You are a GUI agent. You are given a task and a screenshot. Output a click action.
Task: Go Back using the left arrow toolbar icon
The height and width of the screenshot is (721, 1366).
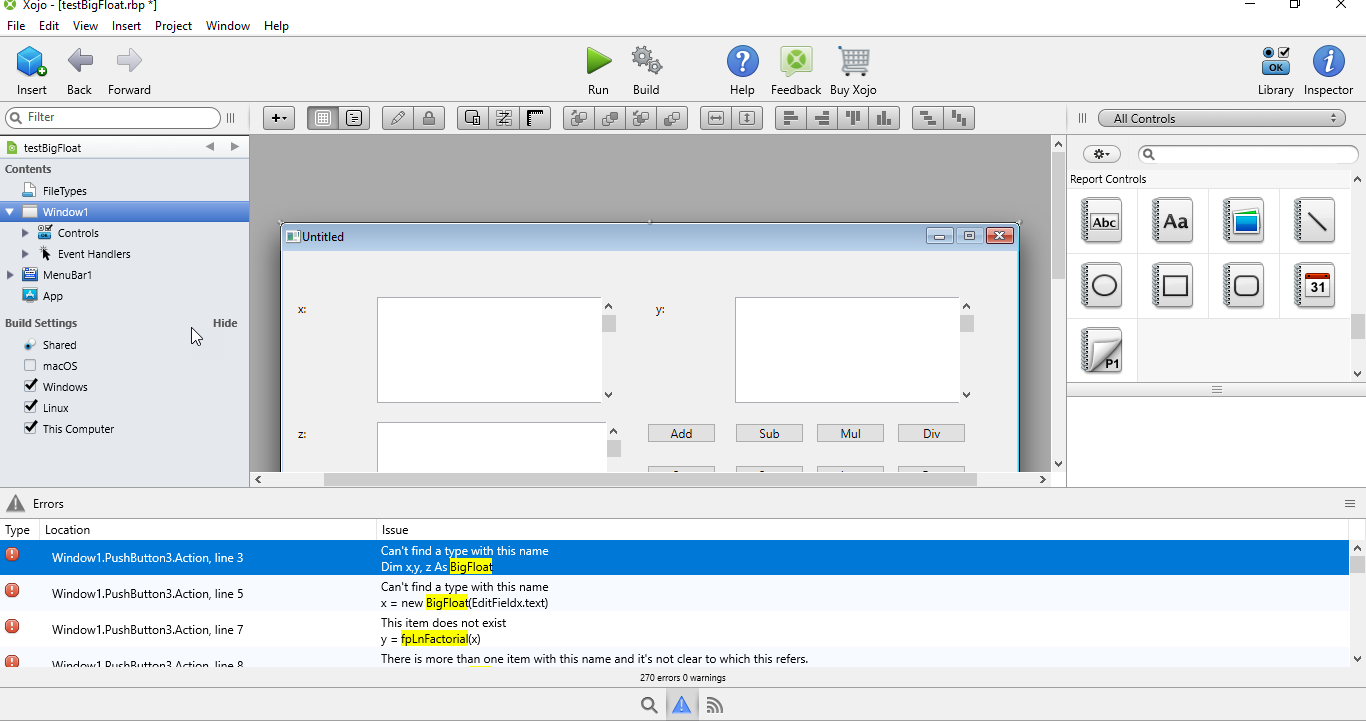pos(80,62)
